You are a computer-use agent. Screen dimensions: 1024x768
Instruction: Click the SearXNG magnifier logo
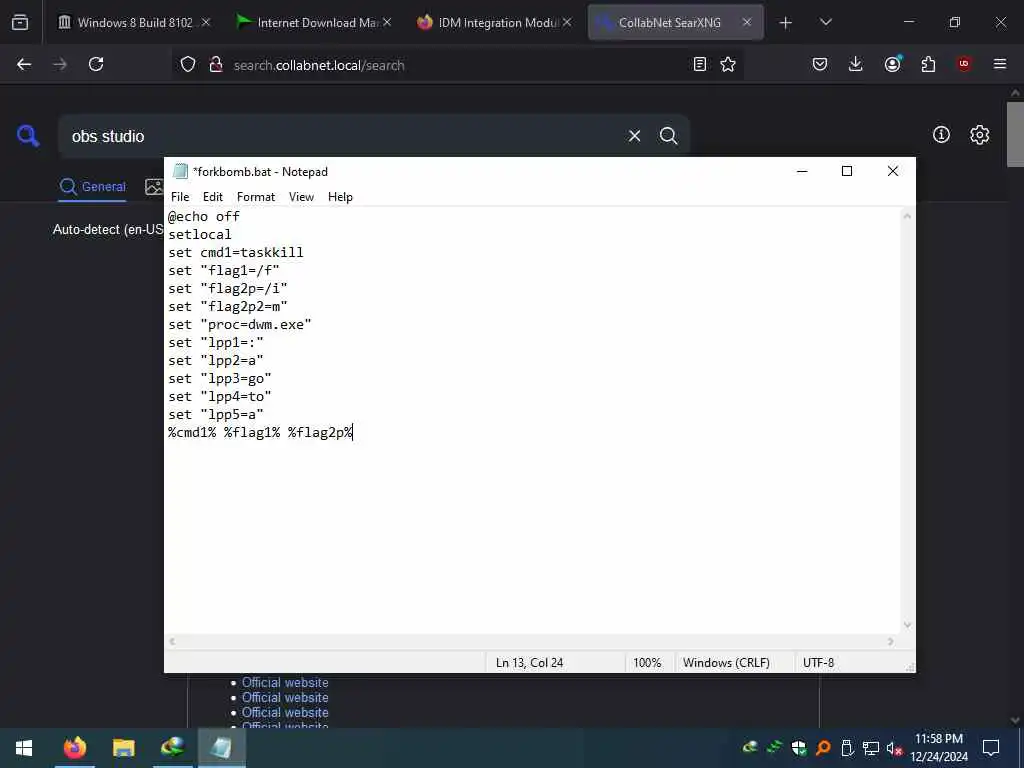coord(28,136)
